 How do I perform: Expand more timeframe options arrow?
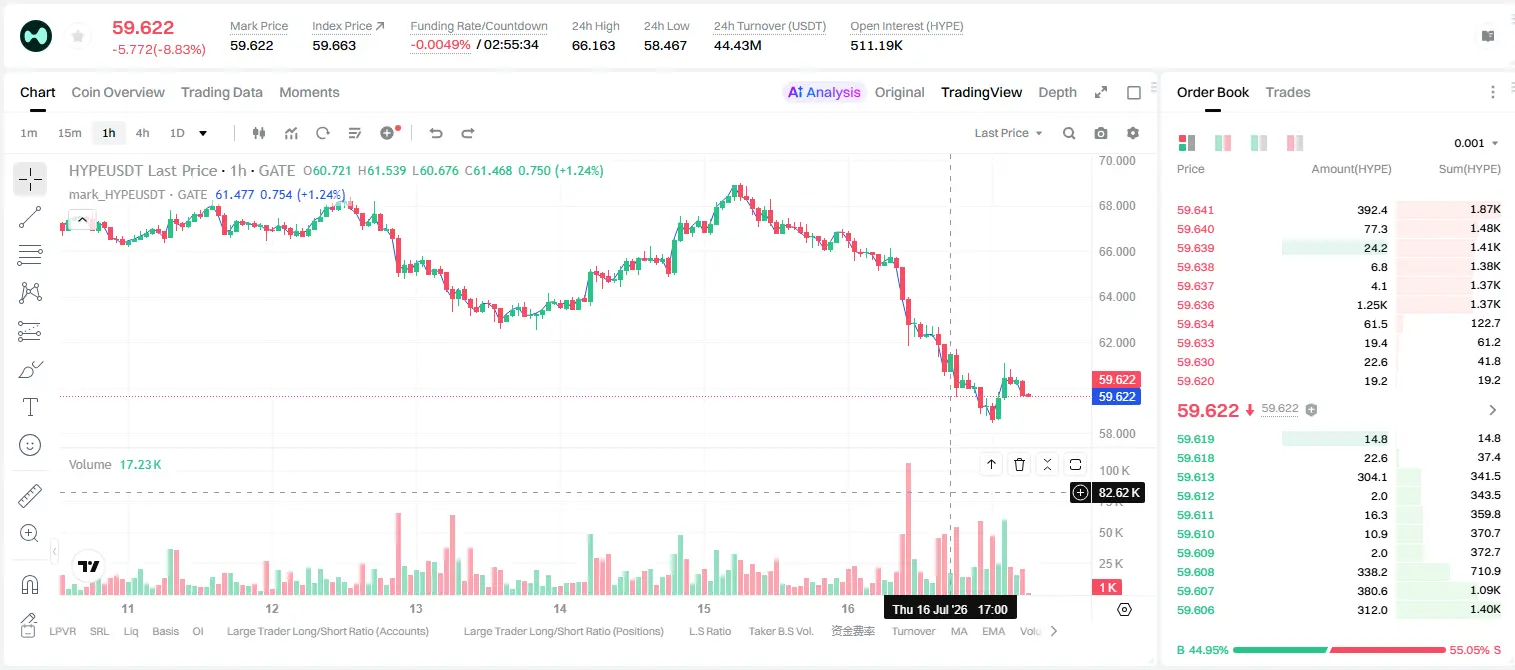pyautogui.click(x=203, y=133)
